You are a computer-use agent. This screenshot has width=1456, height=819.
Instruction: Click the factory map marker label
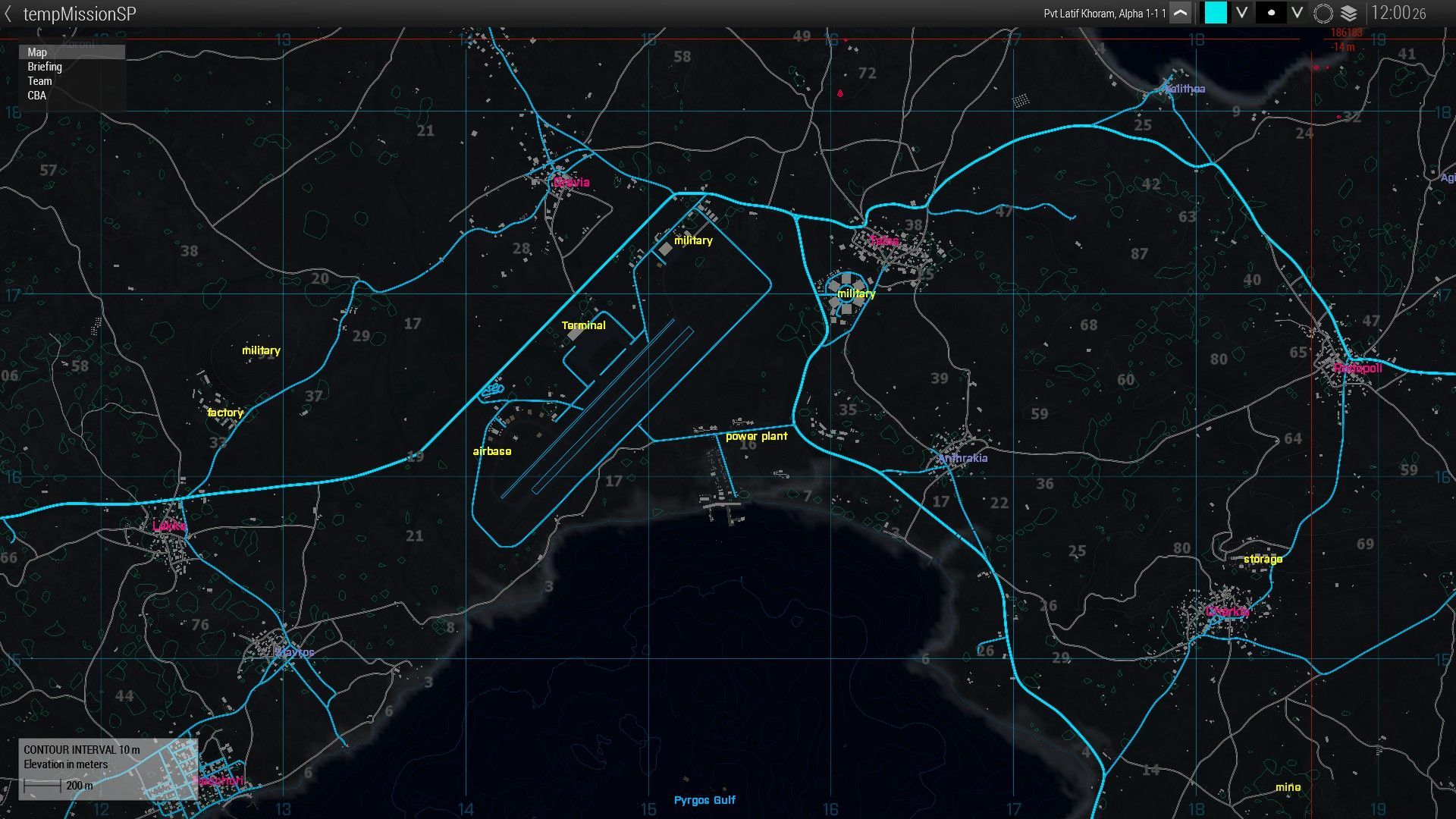click(x=225, y=413)
